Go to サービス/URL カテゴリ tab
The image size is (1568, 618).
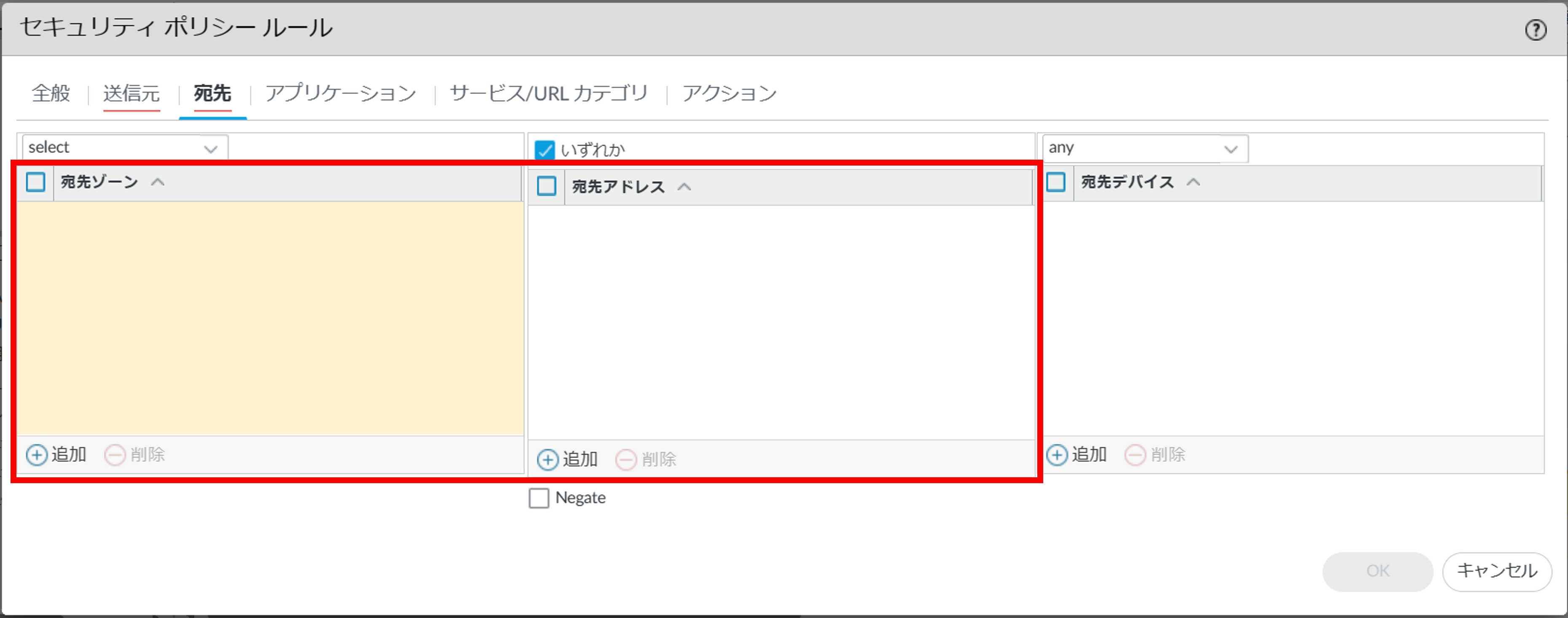point(548,93)
